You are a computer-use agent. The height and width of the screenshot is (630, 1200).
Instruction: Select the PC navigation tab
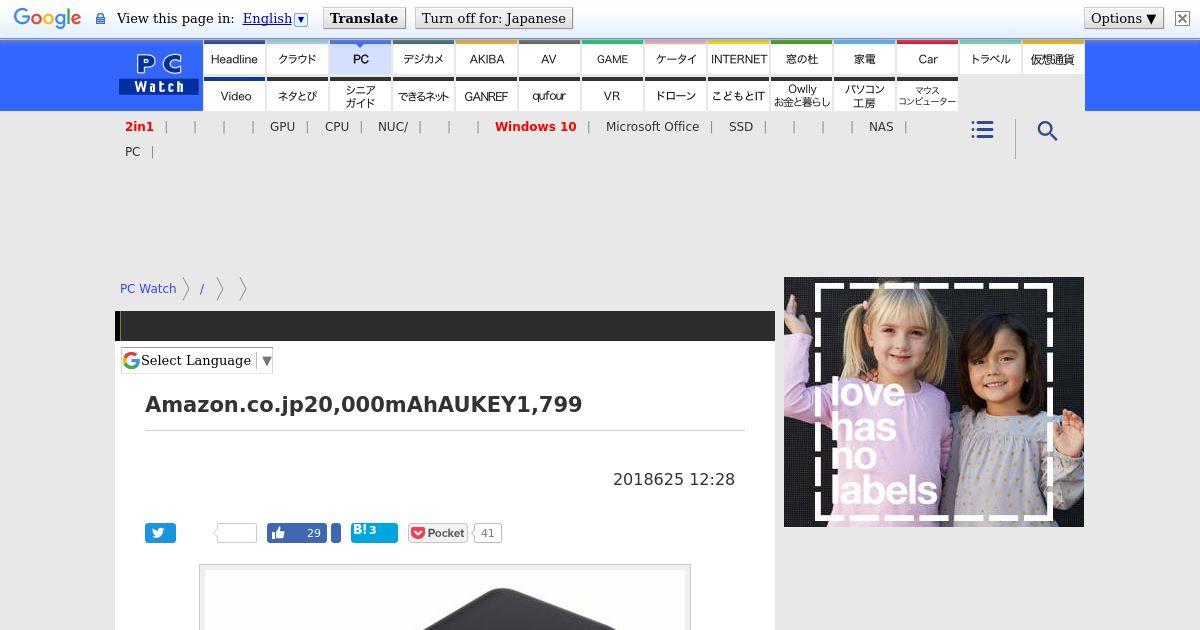coord(360,58)
